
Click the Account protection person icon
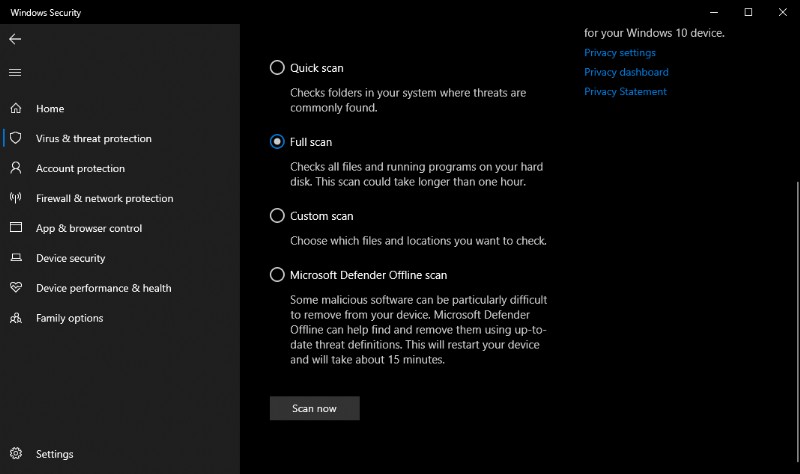point(15,168)
